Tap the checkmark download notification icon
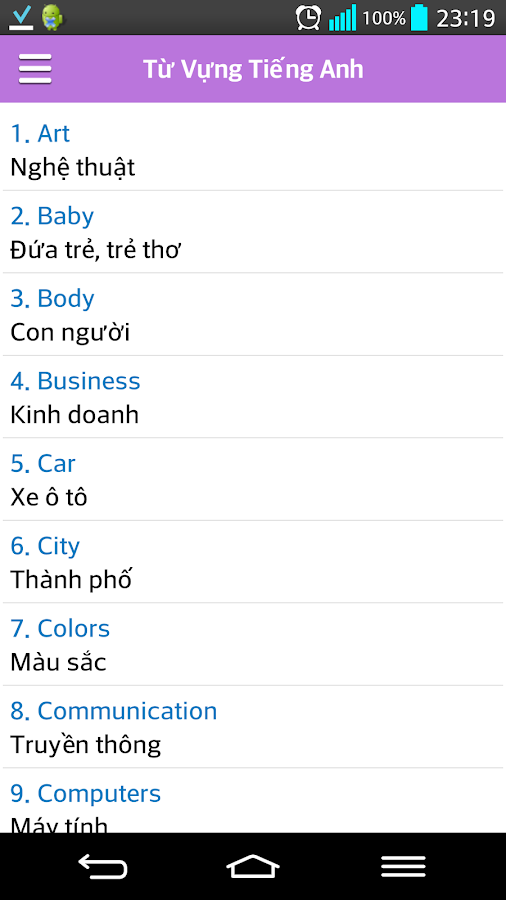 pyautogui.click(x=21, y=17)
